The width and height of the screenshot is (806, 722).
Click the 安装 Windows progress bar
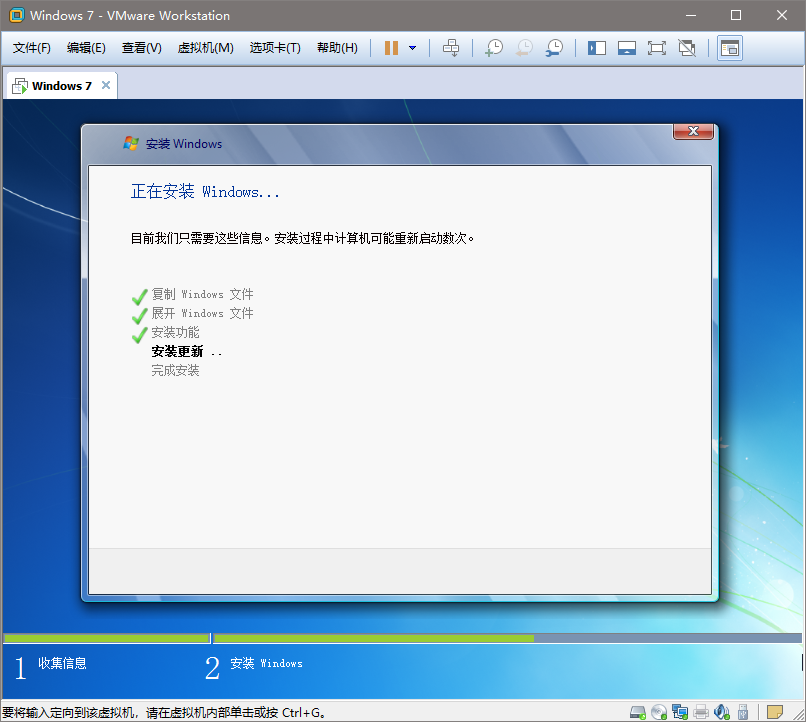(507, 638)
